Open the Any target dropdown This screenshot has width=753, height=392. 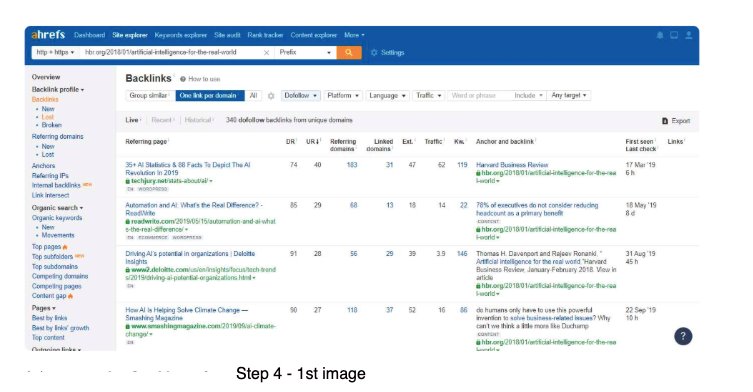(569, 96)
